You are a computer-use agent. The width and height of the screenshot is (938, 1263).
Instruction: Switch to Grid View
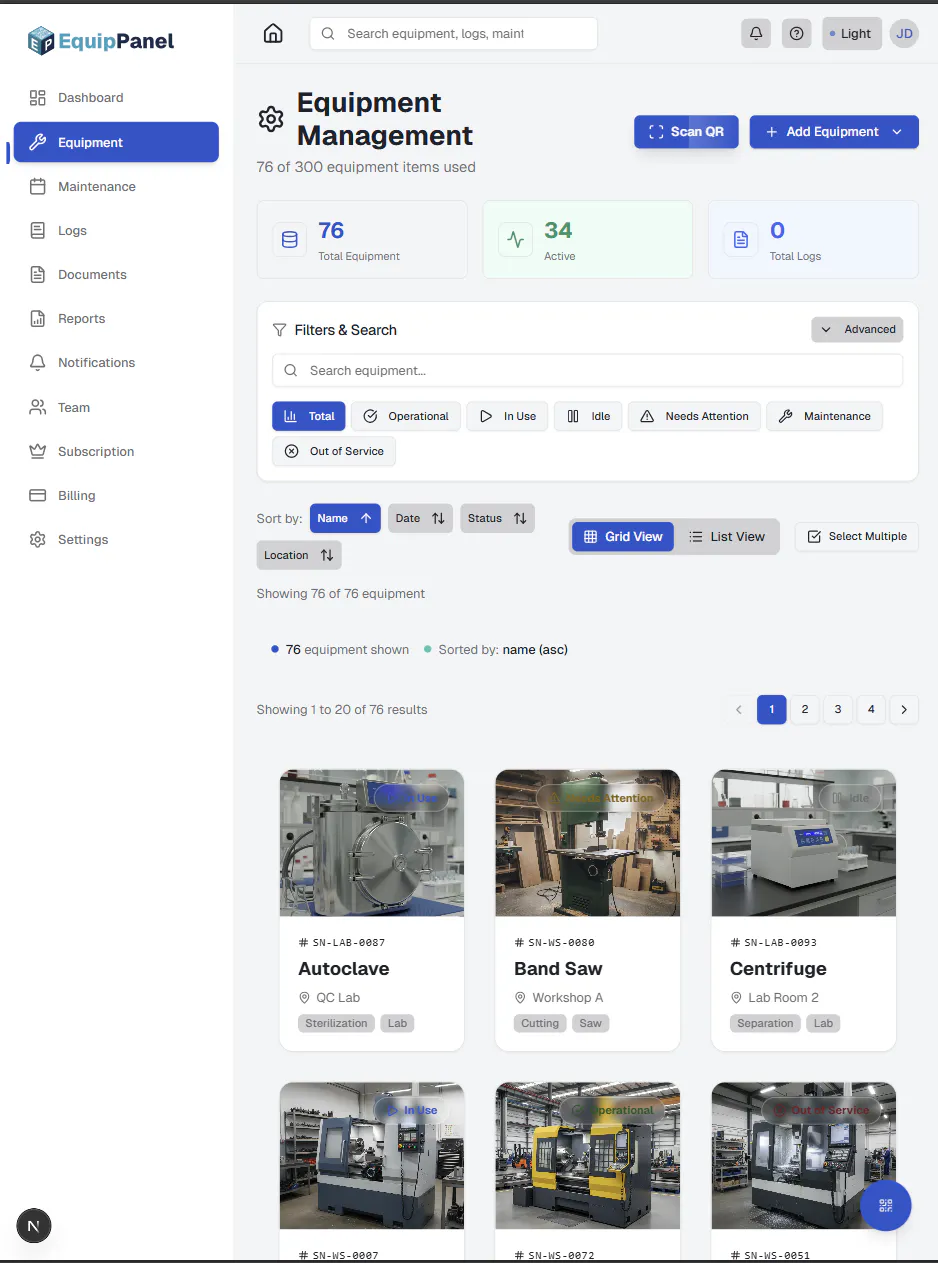[623, 537]
